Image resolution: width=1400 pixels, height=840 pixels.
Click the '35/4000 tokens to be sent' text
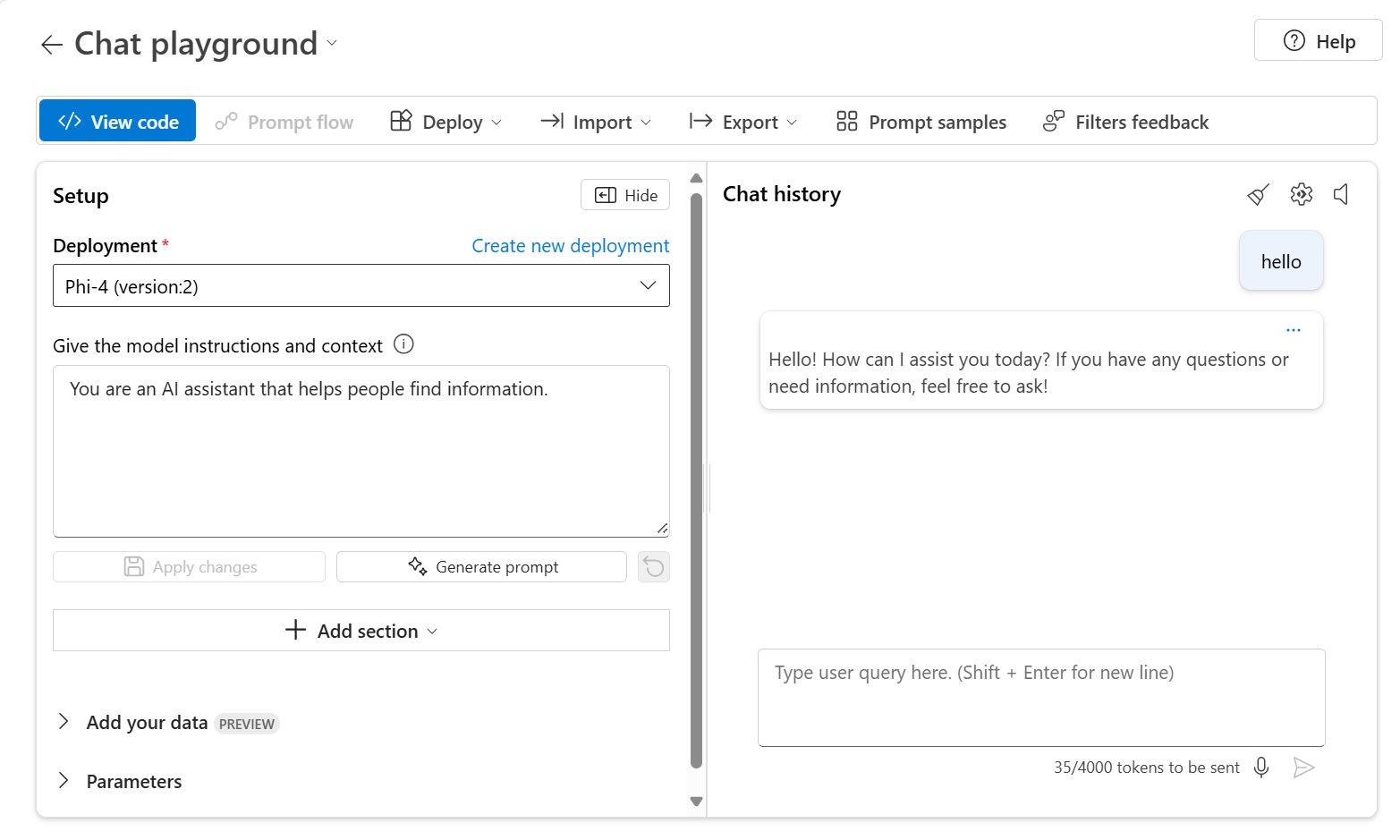tap(1146, 768)
